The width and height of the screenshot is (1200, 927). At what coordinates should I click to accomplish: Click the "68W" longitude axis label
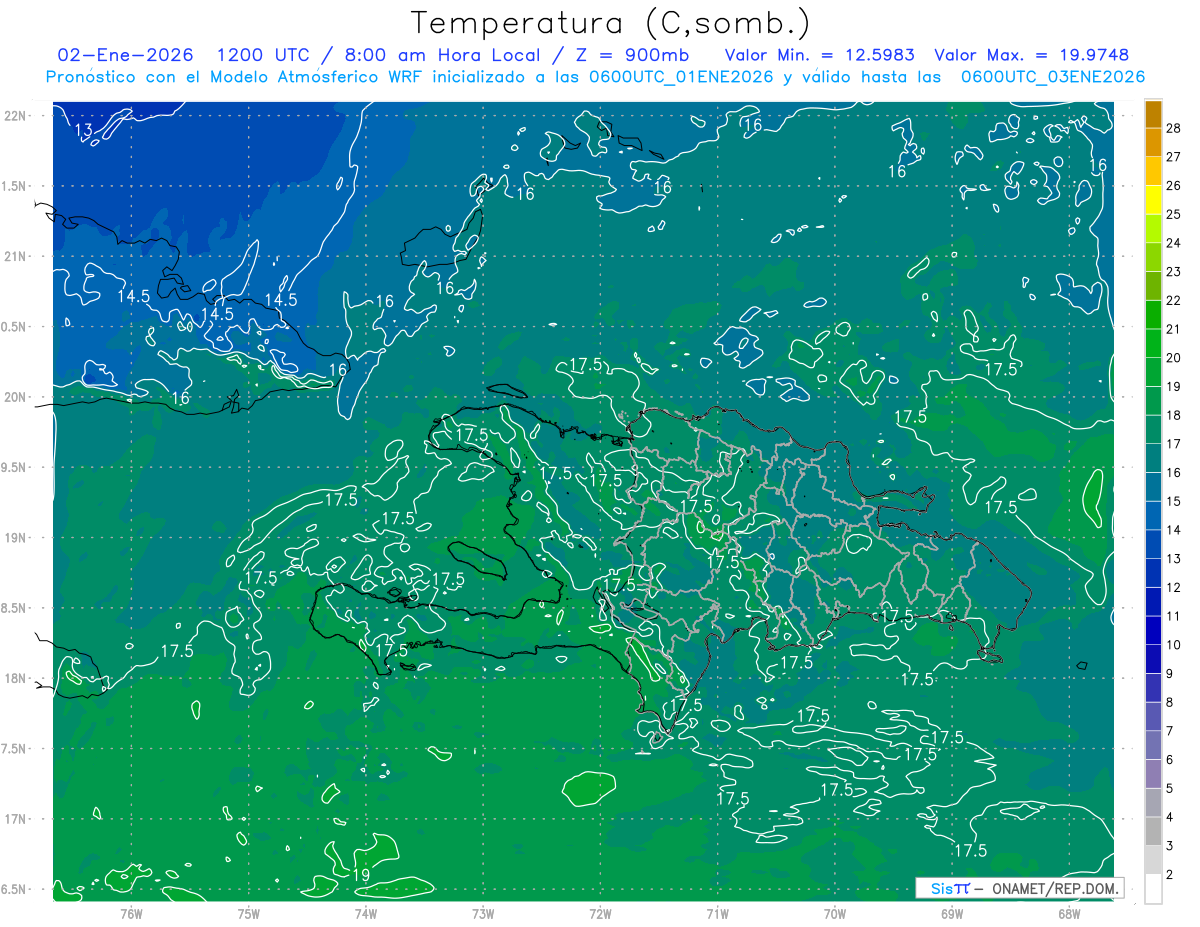(1069, 914)
